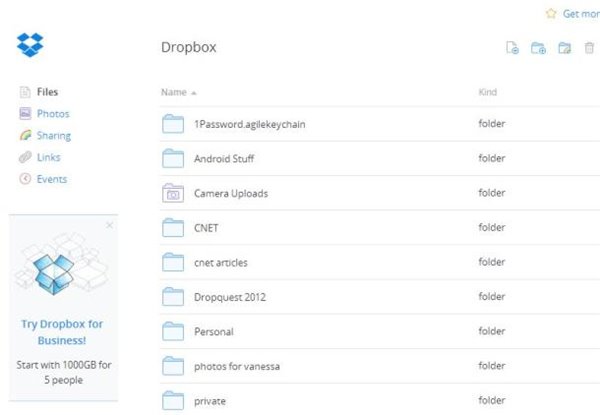Open the Camera Uploads folder icon

(173, 193)
